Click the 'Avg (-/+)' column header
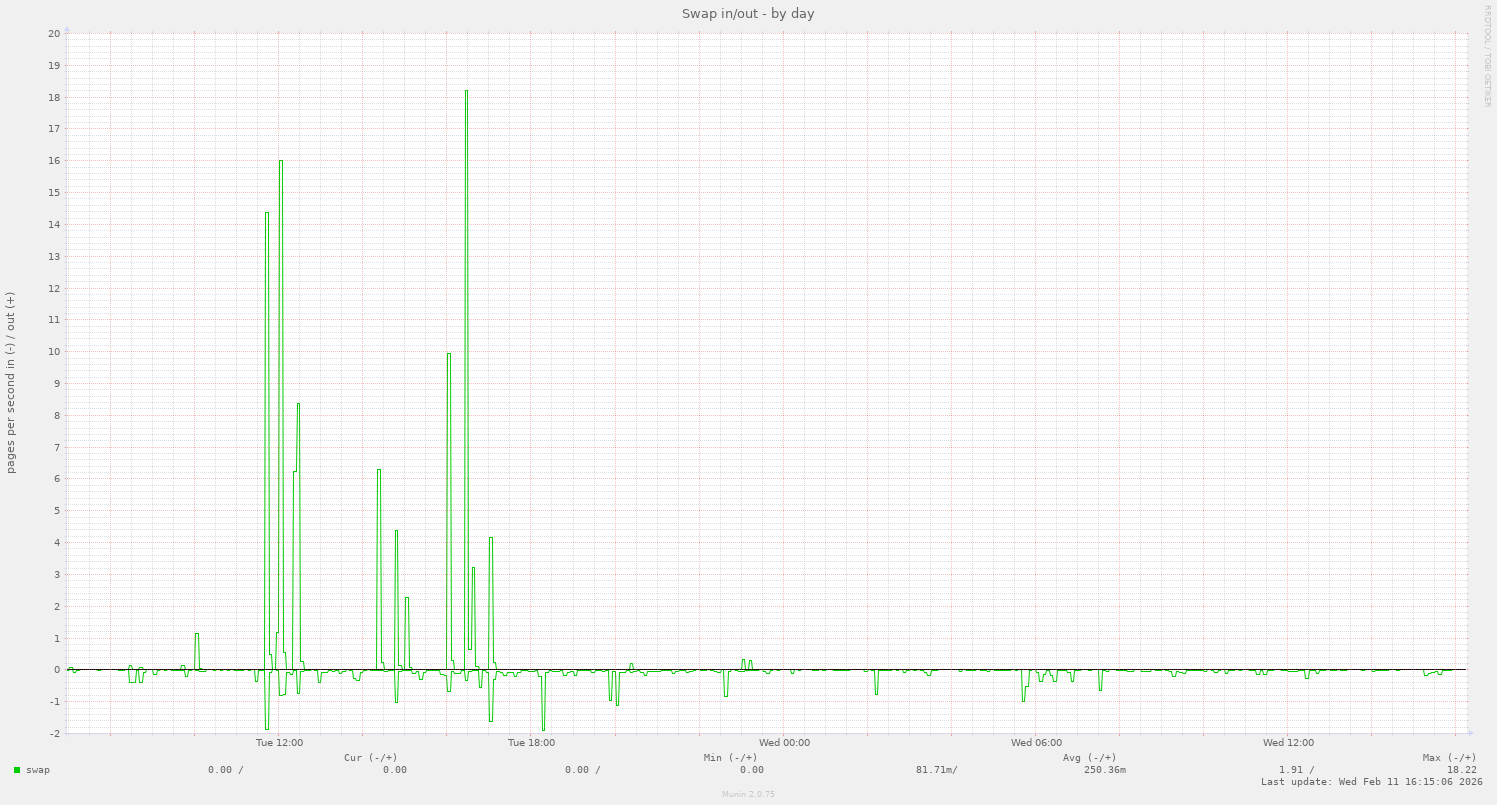 click(x=1089, y=757)
